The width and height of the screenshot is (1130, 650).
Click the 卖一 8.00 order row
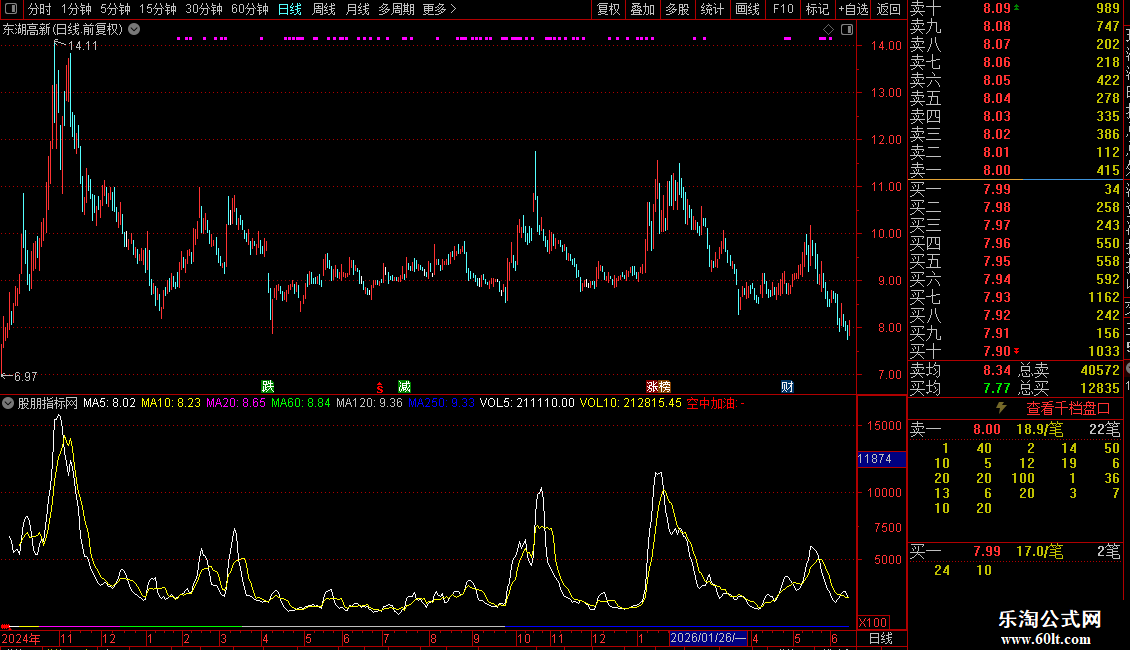[x=1015, y=170]
